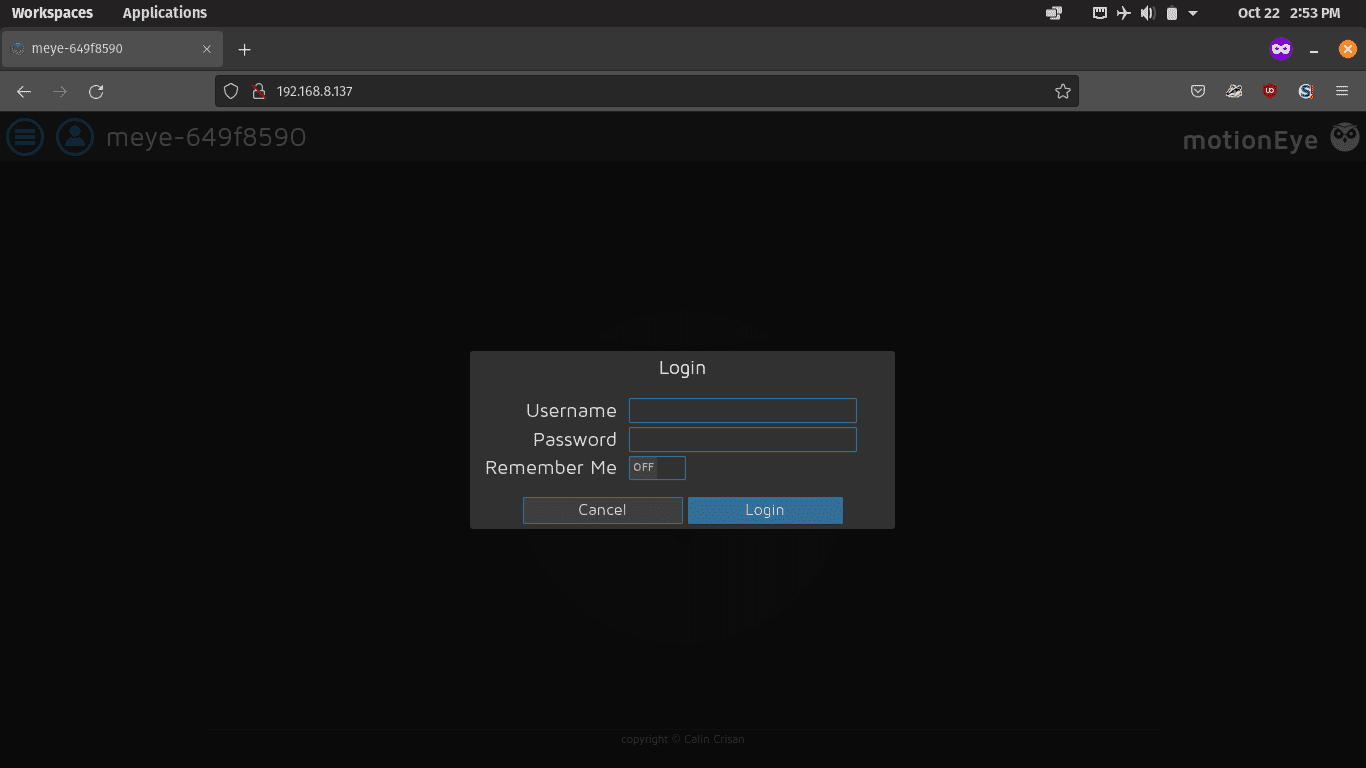
Task: Open the uBlock Origin extension
Action: click(1269, 91)
